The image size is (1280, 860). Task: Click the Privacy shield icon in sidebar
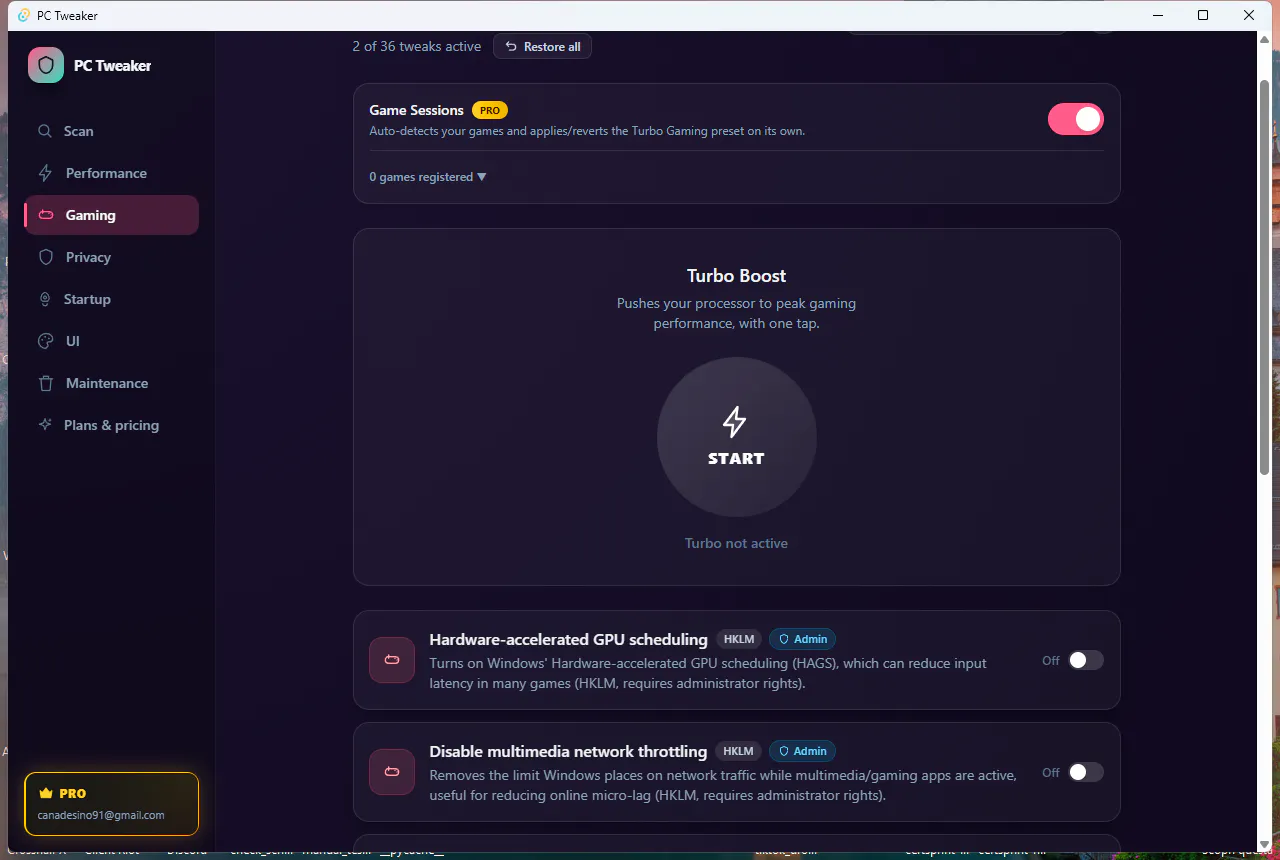(x=45, y=257)
